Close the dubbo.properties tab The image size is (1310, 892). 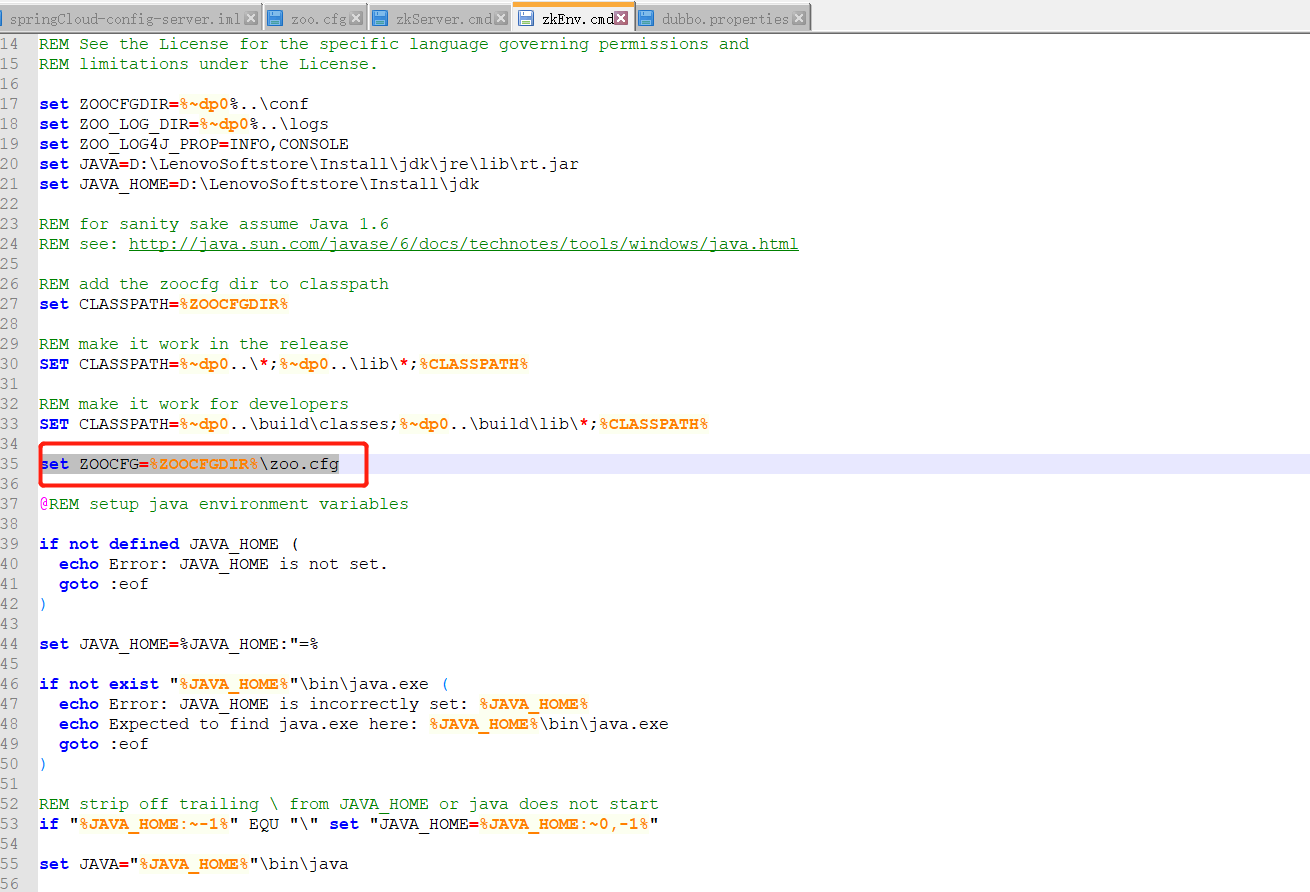(799, 18)
